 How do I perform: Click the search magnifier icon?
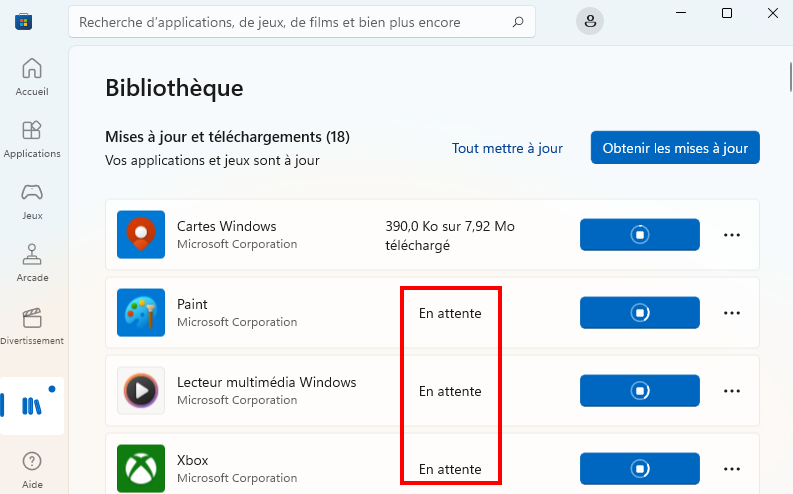tap(517, 22)
